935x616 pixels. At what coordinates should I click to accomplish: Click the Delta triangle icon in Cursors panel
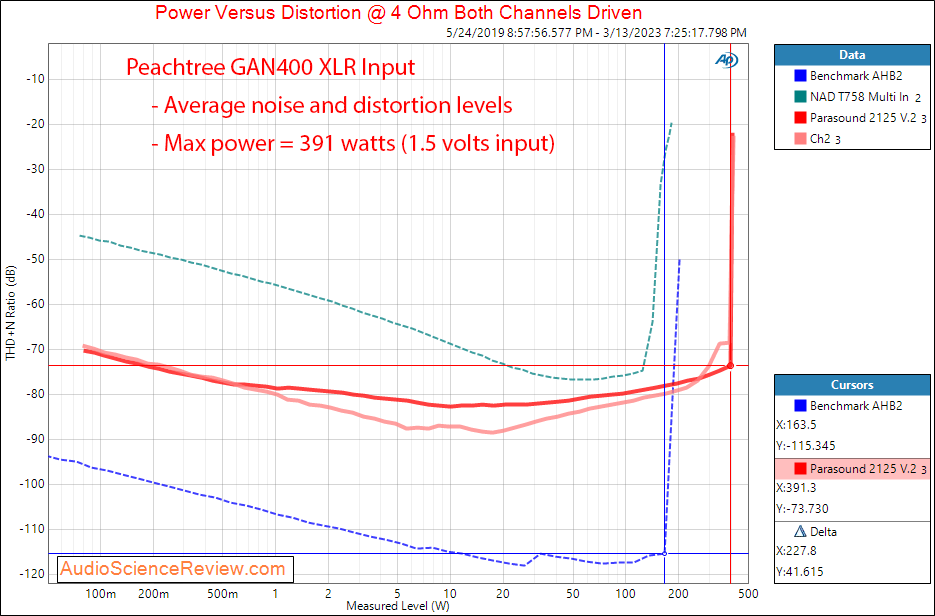[800, 531]
